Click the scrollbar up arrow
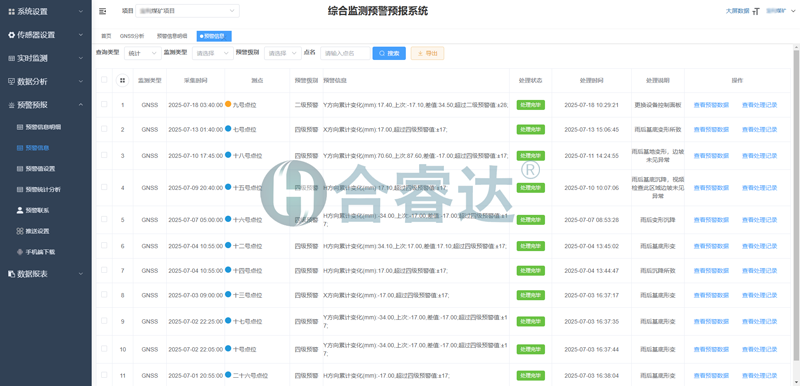 point(796,47)
